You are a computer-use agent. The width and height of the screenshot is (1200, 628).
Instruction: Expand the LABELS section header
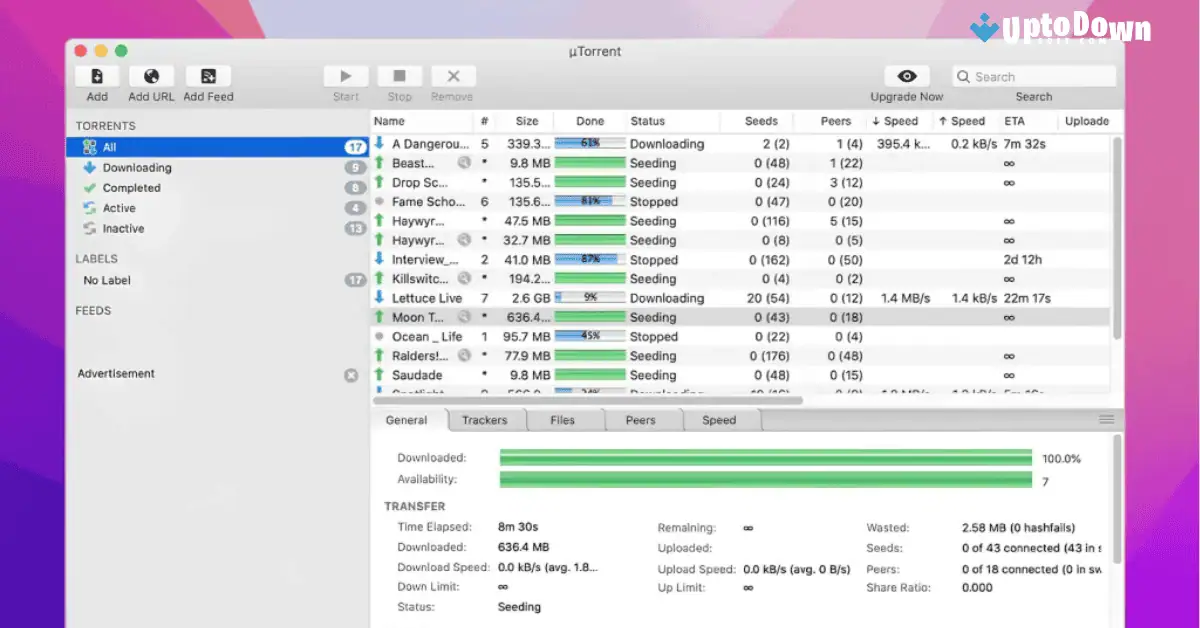[96, 258]
